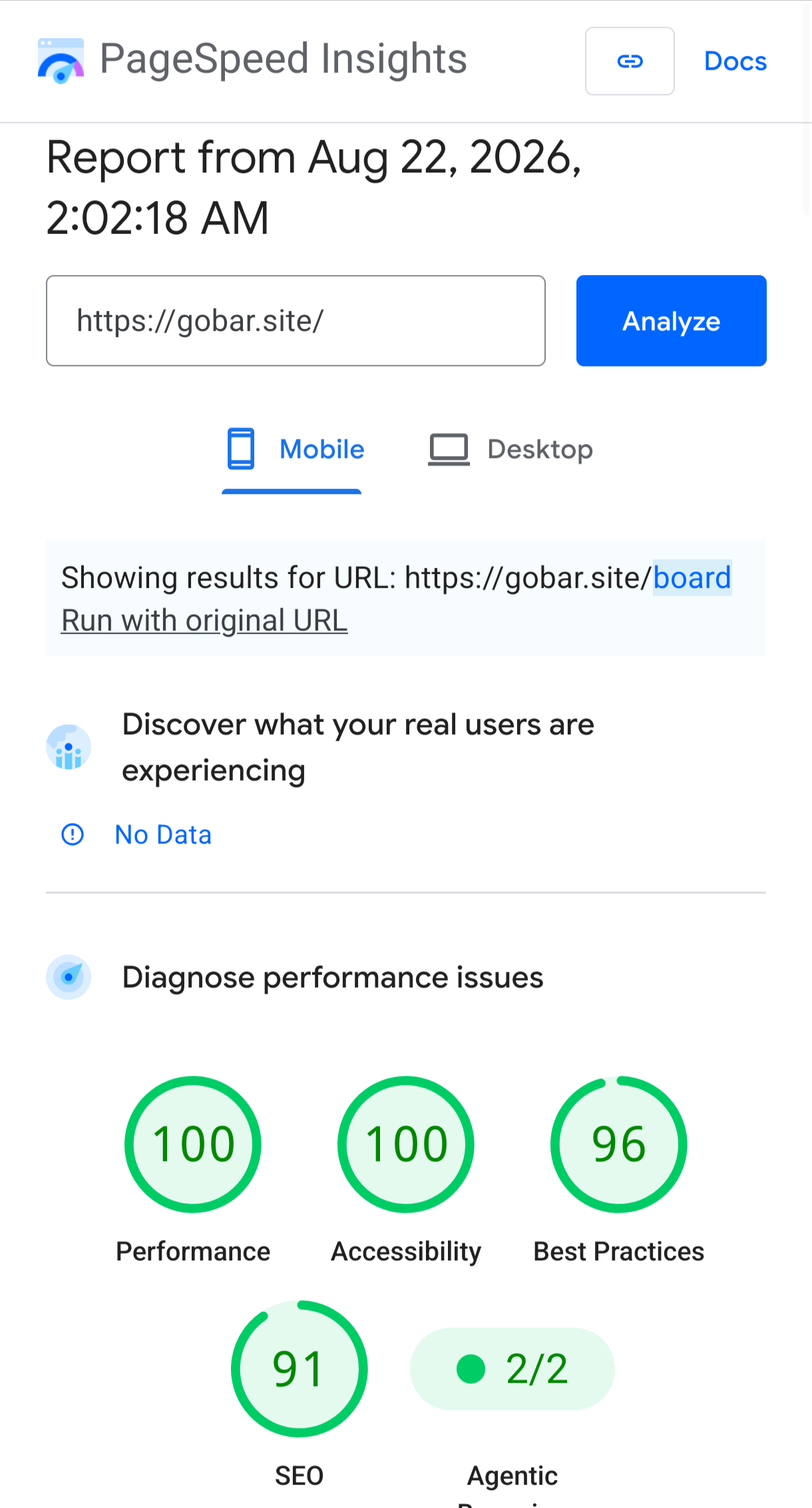Click the PageSpeed Insights speedometer logo
Screen dimensions: 812x1508
(x=61, y=61)
